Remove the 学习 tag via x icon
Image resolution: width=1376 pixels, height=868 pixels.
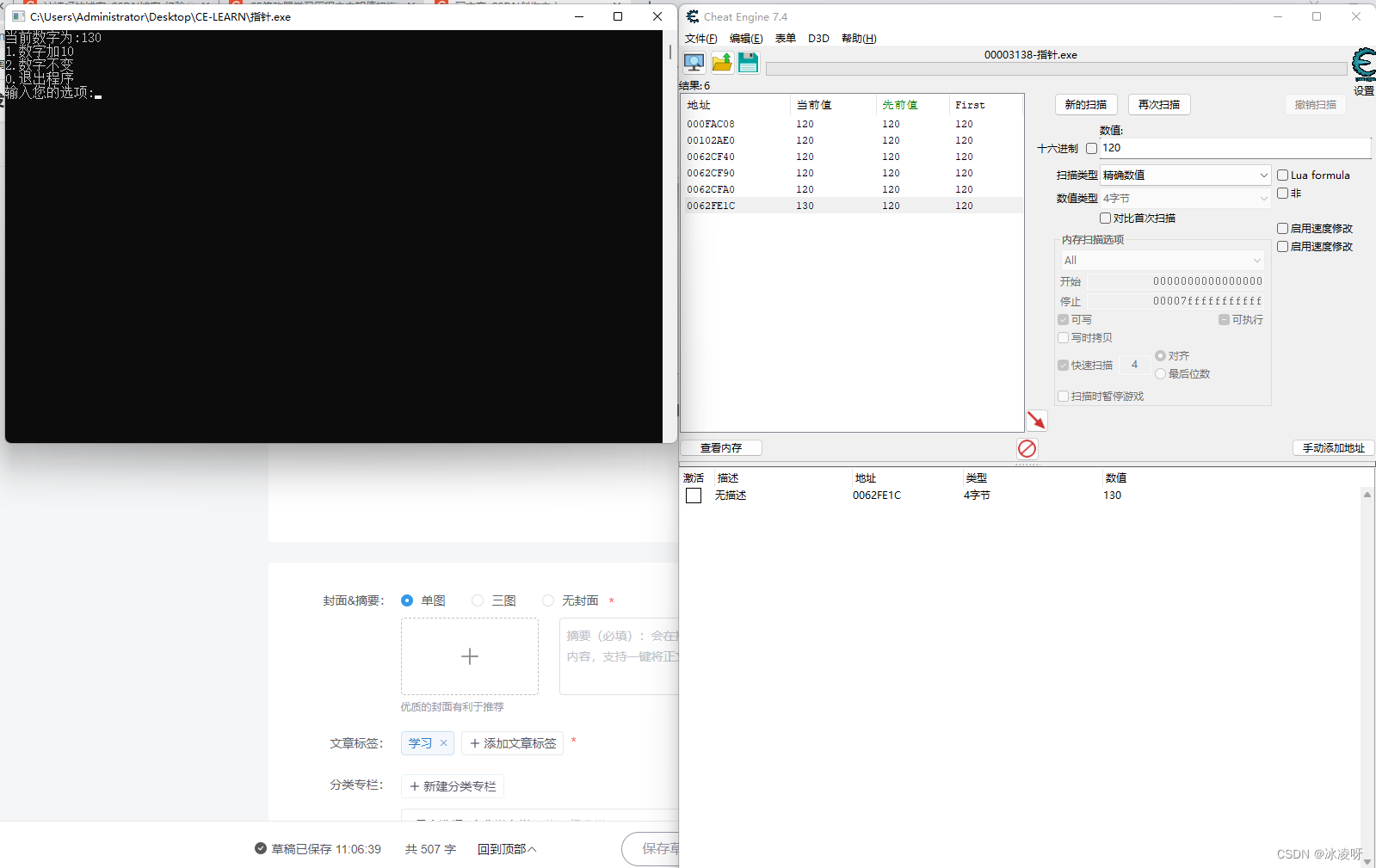coord(444,742)
